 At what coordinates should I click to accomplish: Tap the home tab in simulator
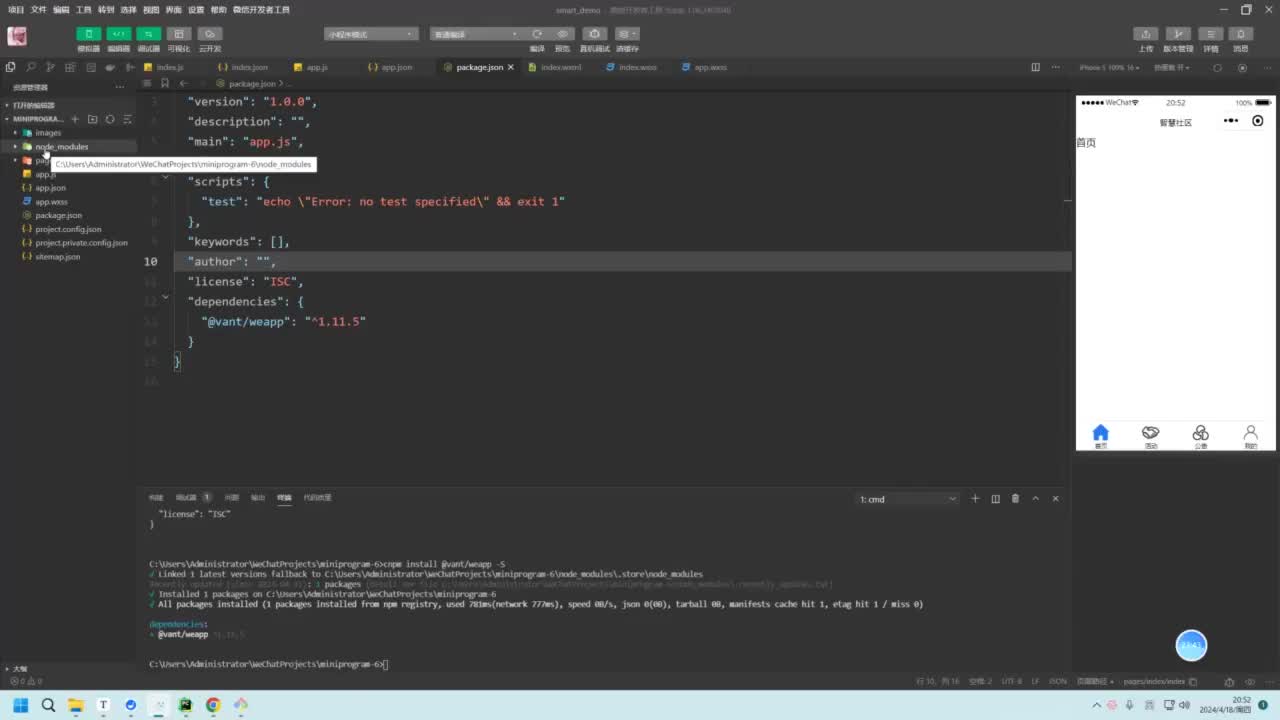point(1101,436)
